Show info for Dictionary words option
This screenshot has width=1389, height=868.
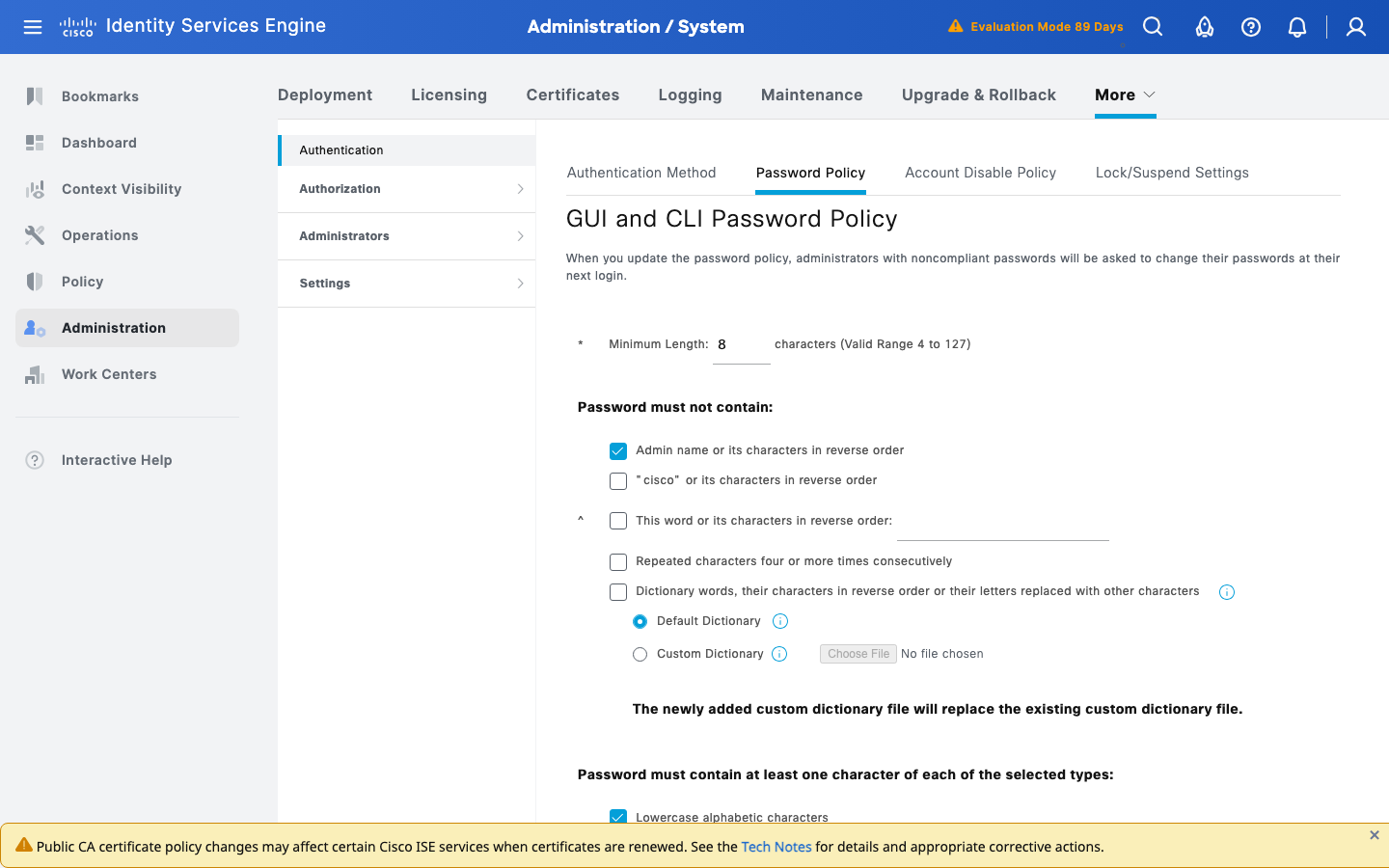(x=1227, y=592)
